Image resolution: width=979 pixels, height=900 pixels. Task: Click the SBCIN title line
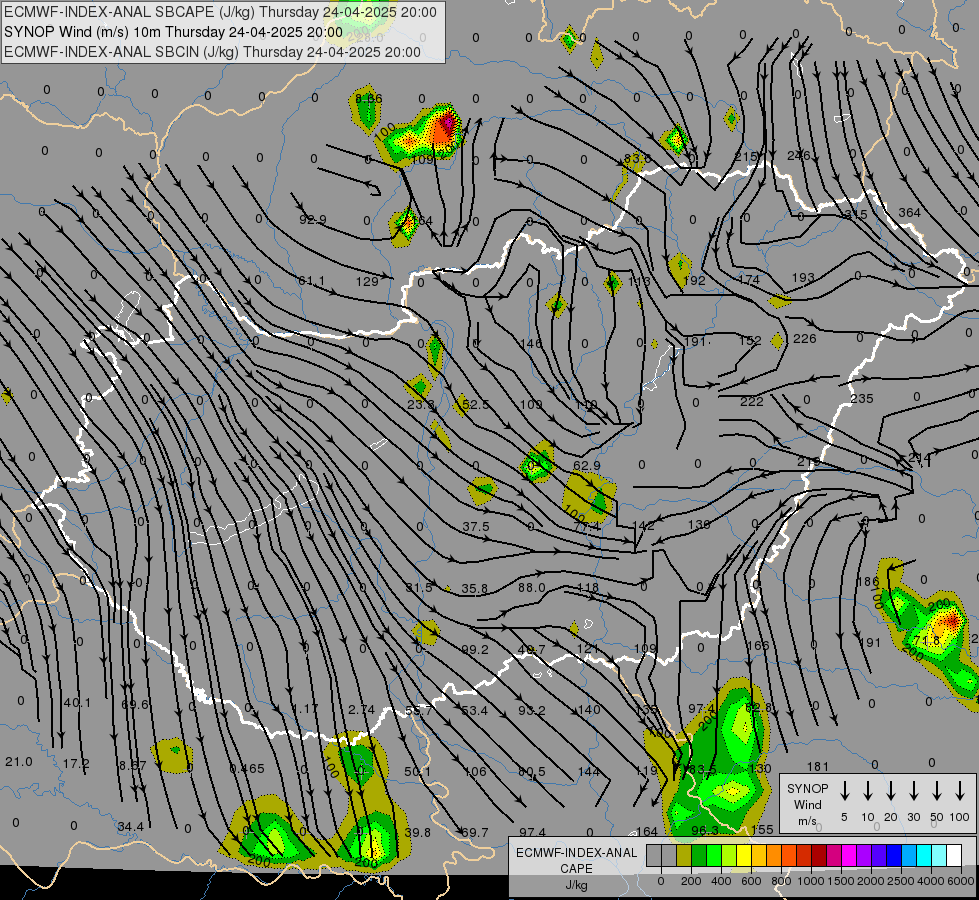click(212, 52)
